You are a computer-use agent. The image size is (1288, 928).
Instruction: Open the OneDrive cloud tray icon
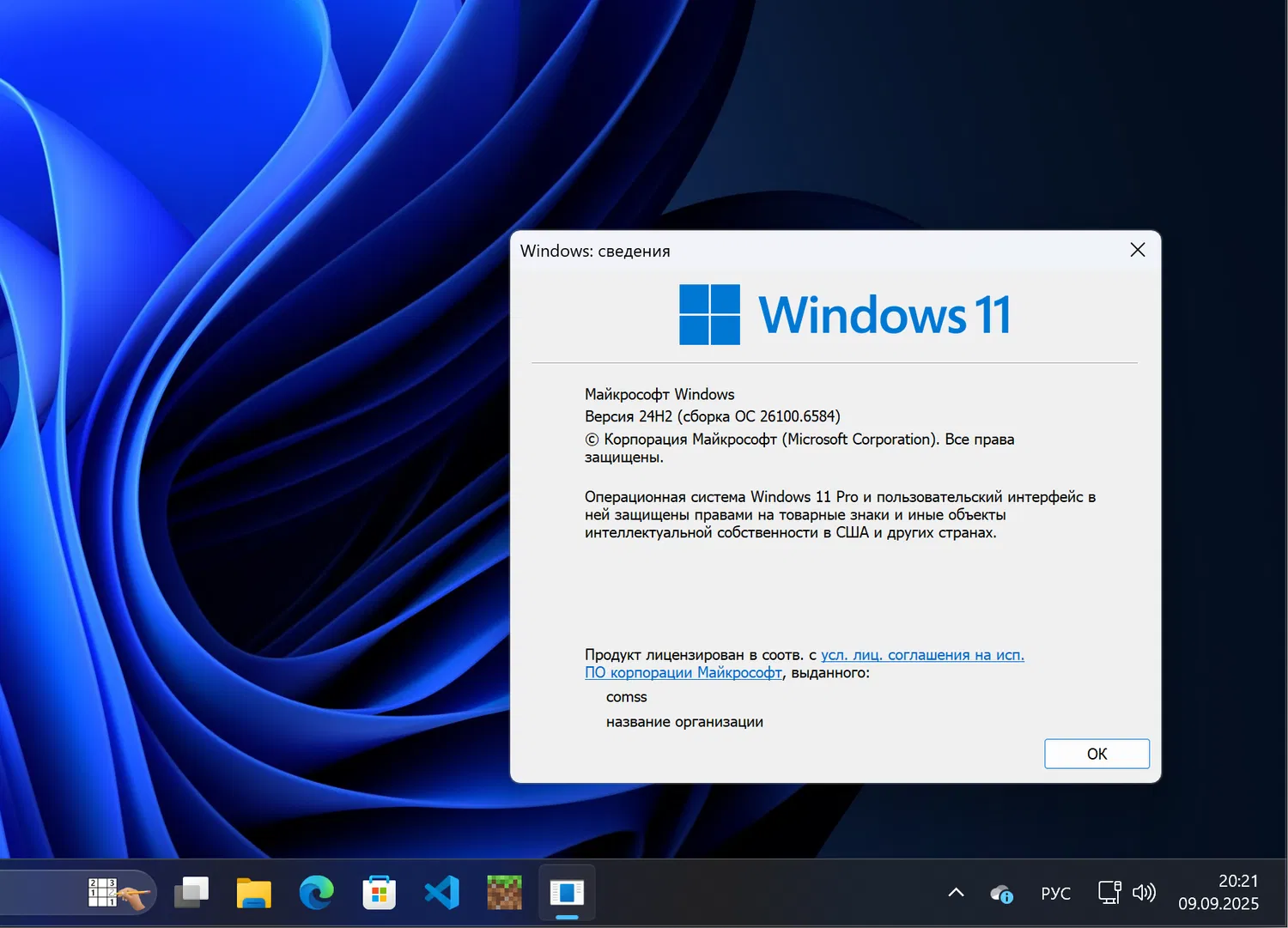(x=1001, y=895)
